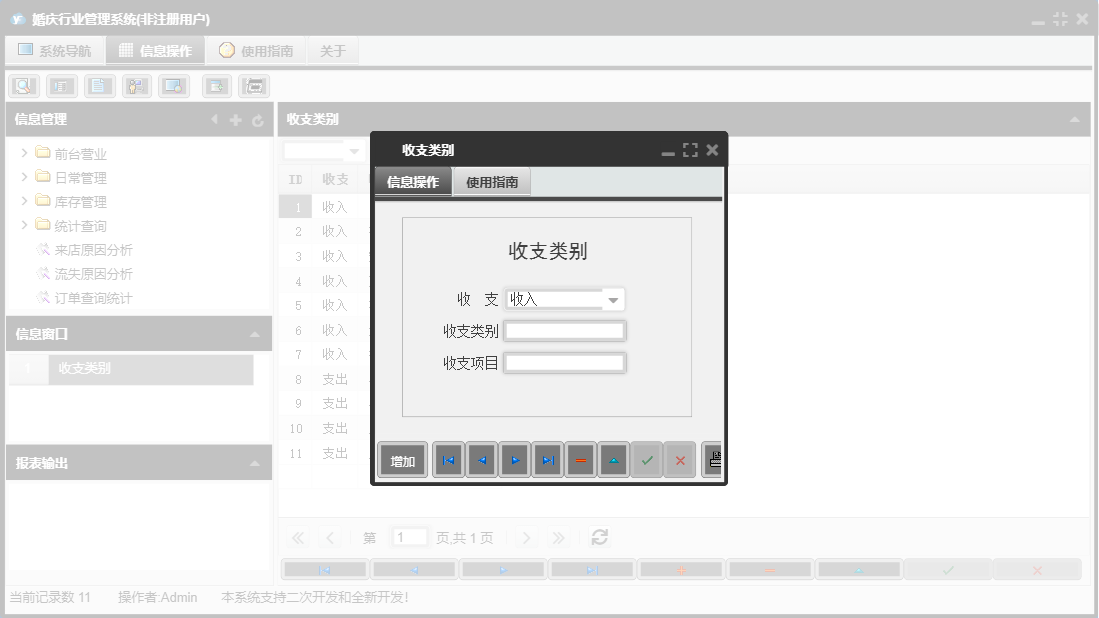The width and height of the screenshot is (1099, 618).
Task: Click the archive window toolbar icon
Action: pyautogui.click(x=253, y=86)
